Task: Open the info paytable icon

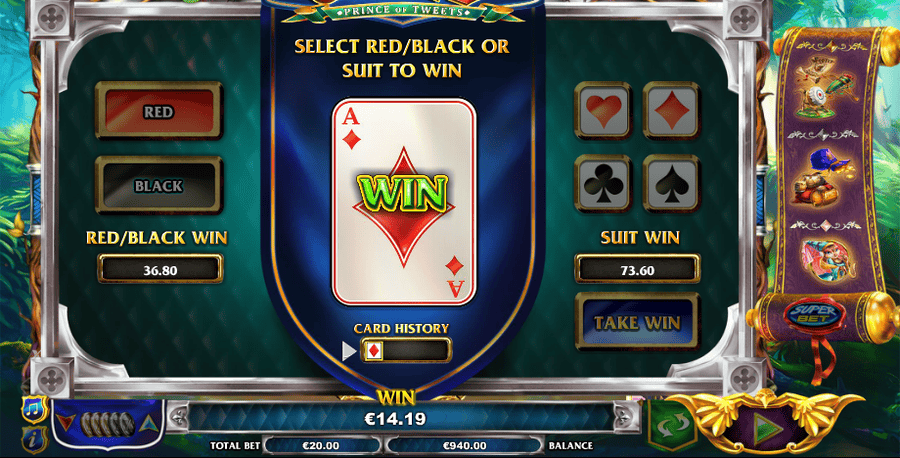Action: pyautogui.click(x=34, y=440)
